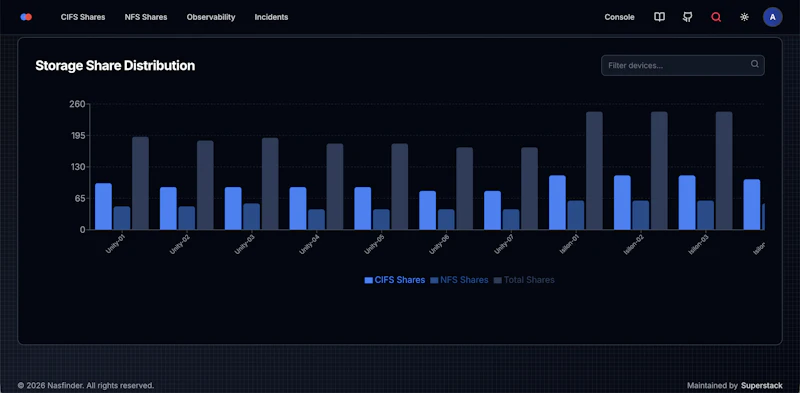
Task: Open the GitHub icon link
Action: pyautogui.click(x=687, y=17)
